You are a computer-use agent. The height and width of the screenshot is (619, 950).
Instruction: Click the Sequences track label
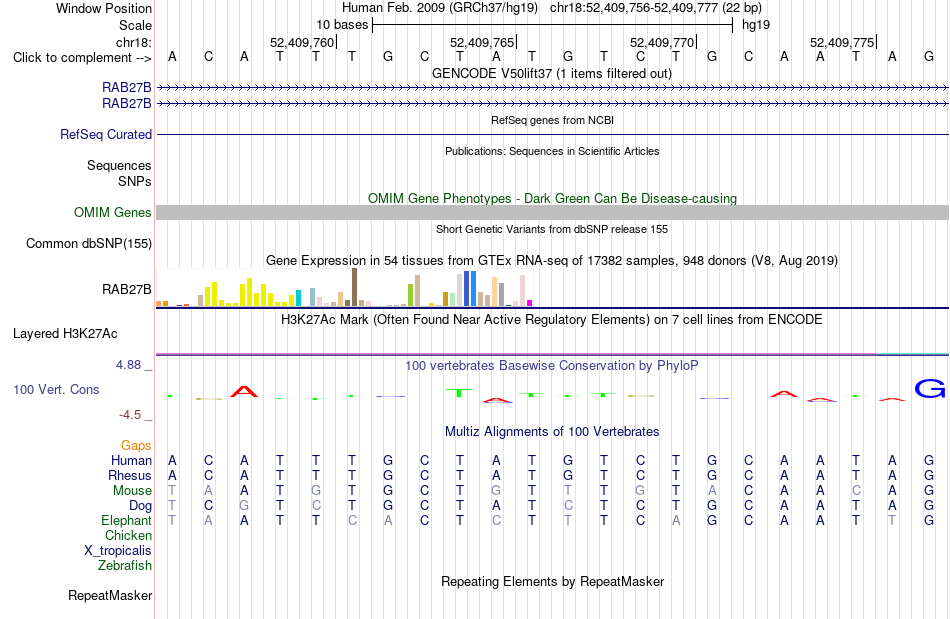(x=119, y=165)
